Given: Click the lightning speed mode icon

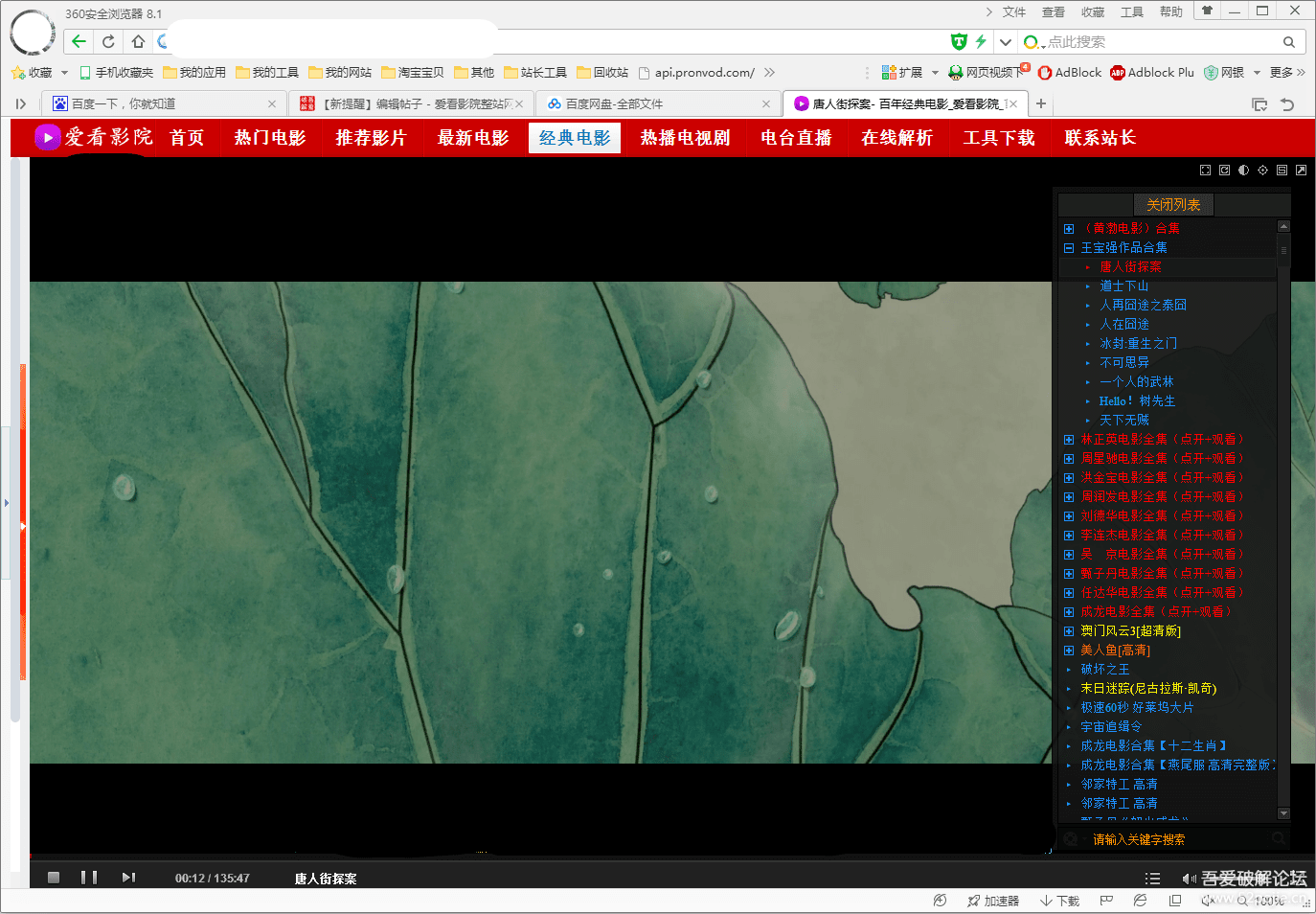Looking at the screenshot, I should pyautogui.click(x=981, y=41).
